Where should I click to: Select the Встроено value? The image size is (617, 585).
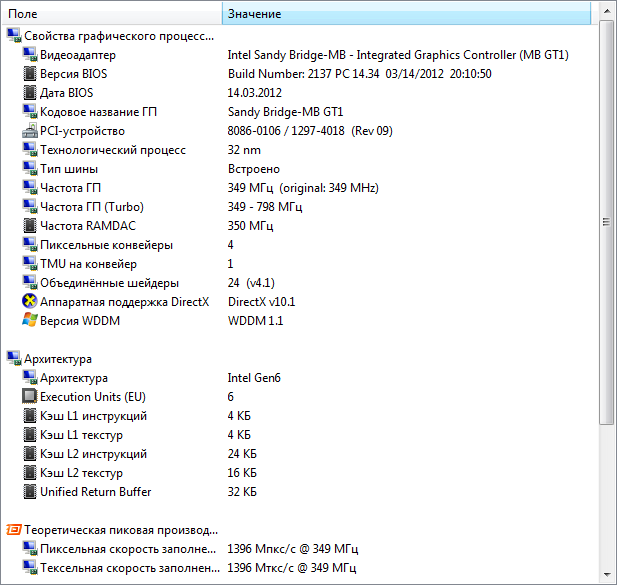[x=254, y=169]
